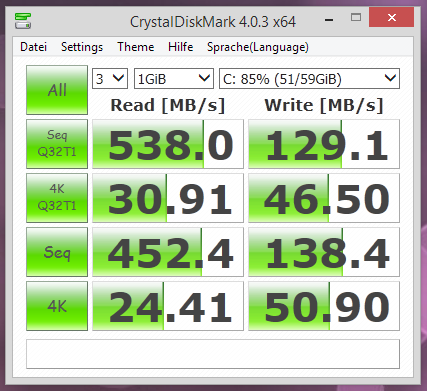Select the 30.91 4K Q32T1 read result
This screenshot has height=391, width=427.
click(x=168, y=198)
